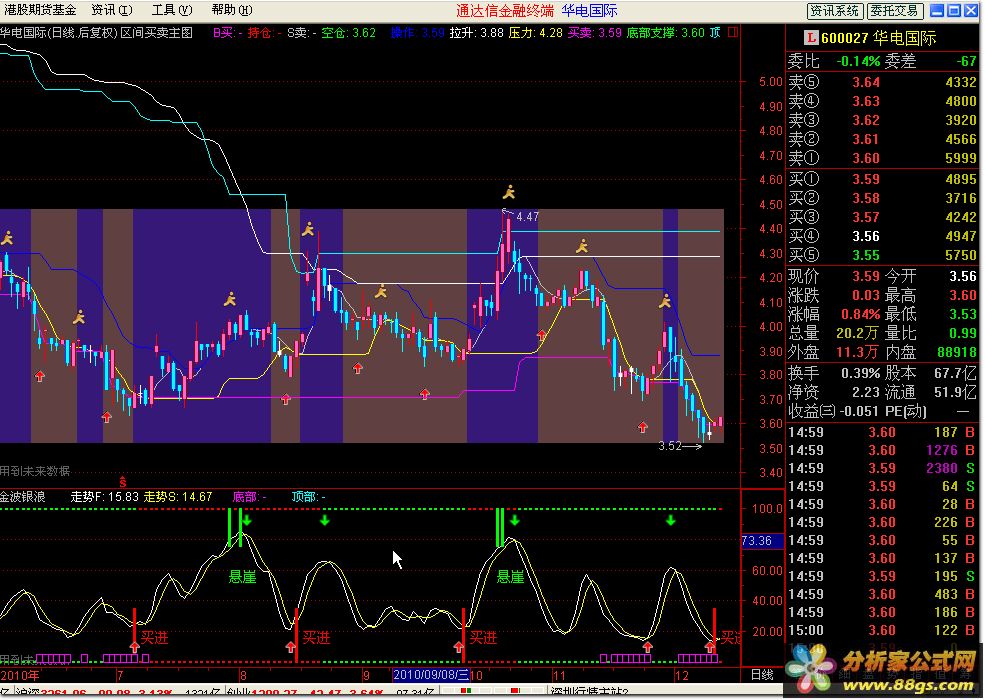The width and height of the screenshot is (985, 700).
Task: Click the 拉升: 3.88 indicator value
Action: [x=477, y=33]
